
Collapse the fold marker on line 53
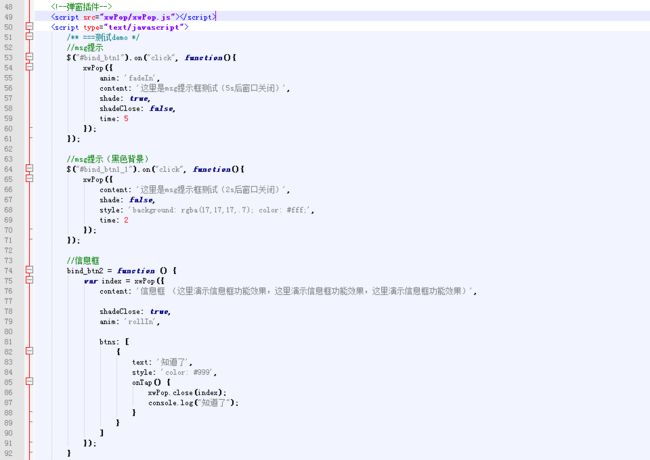point(29,57)
